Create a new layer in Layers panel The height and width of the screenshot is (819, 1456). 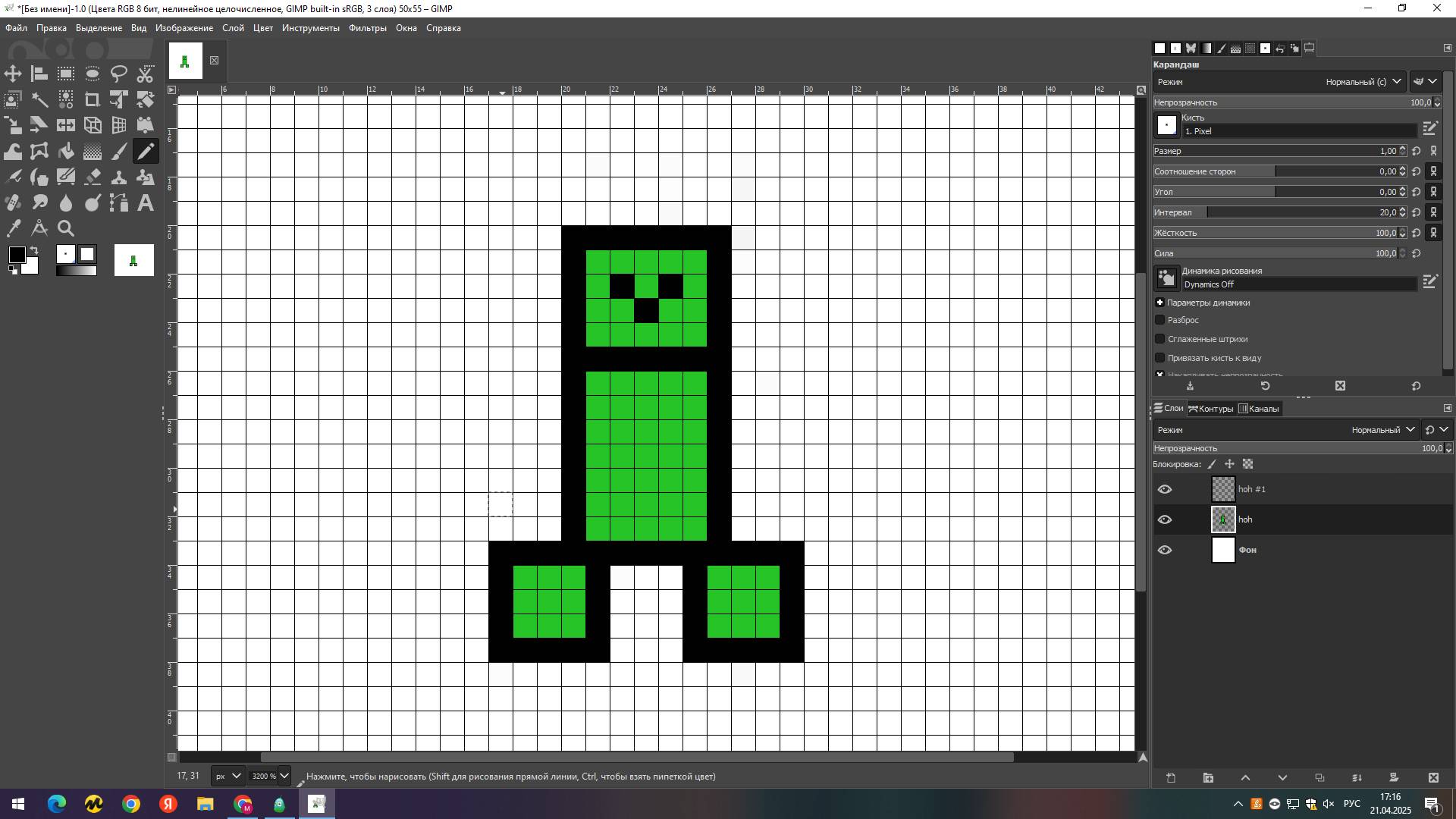pos(1171,778)
